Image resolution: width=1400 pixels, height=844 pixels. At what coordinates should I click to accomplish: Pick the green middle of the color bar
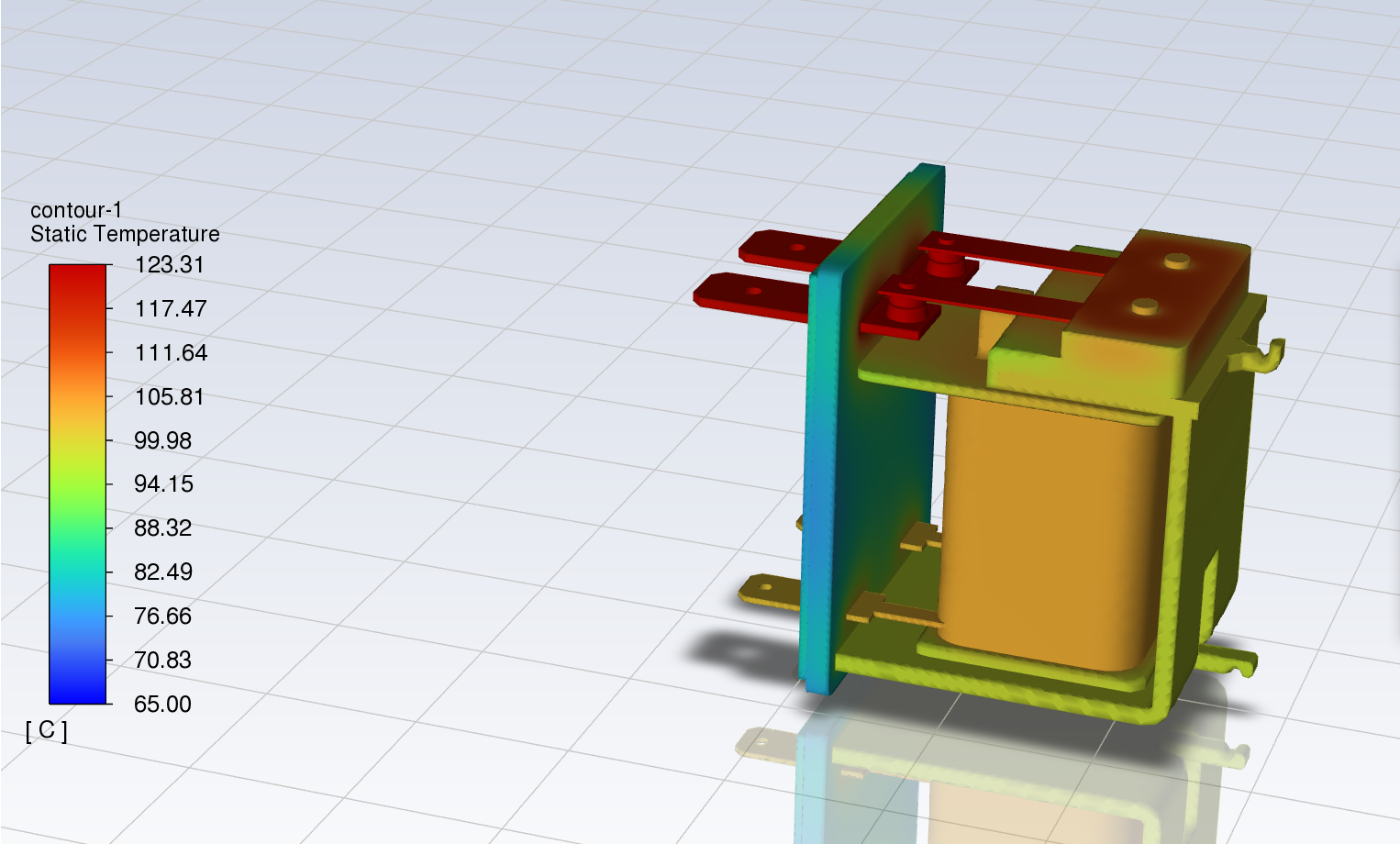coord(78,514)
